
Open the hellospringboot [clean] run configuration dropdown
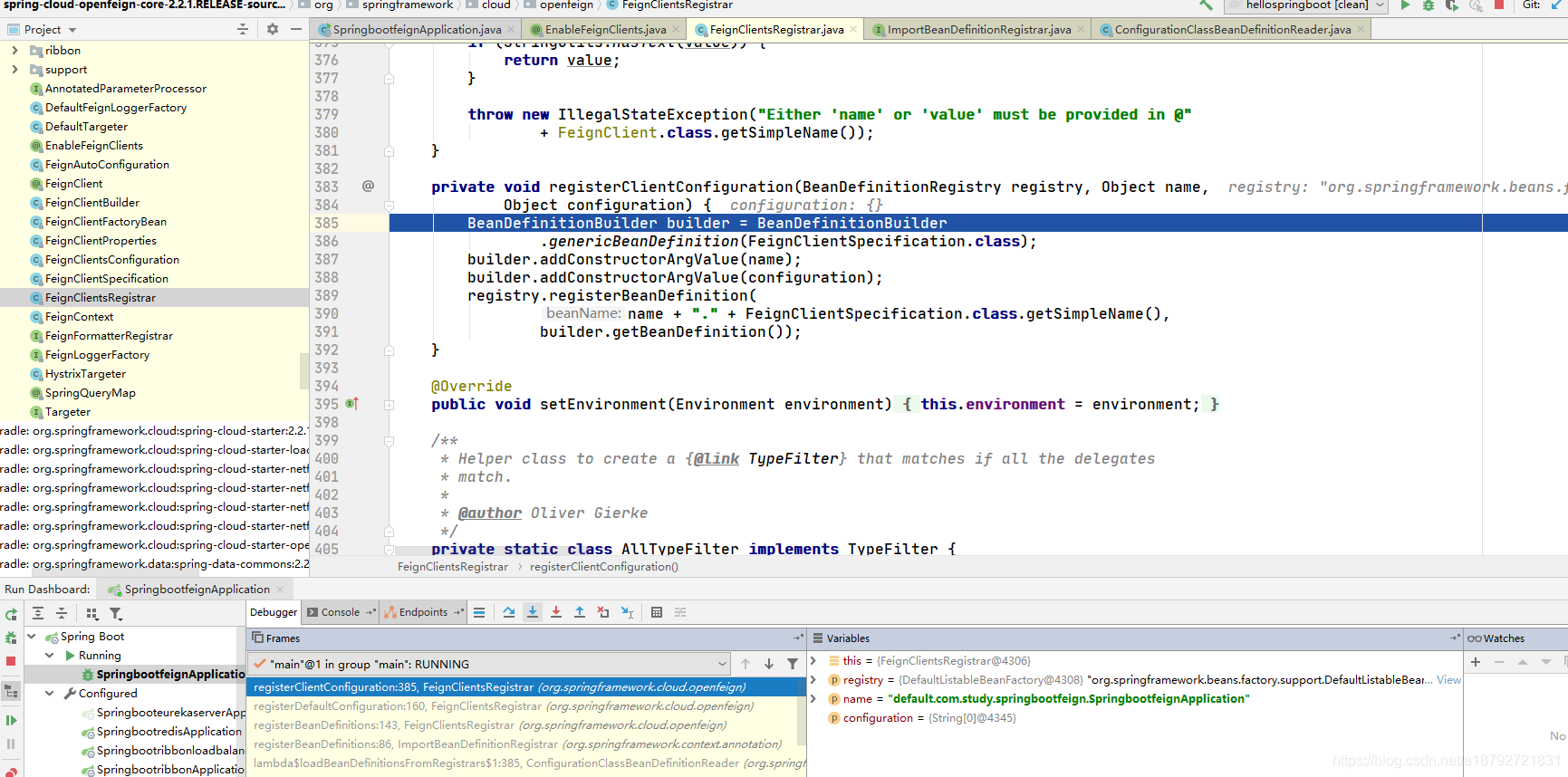[1305, 5]
